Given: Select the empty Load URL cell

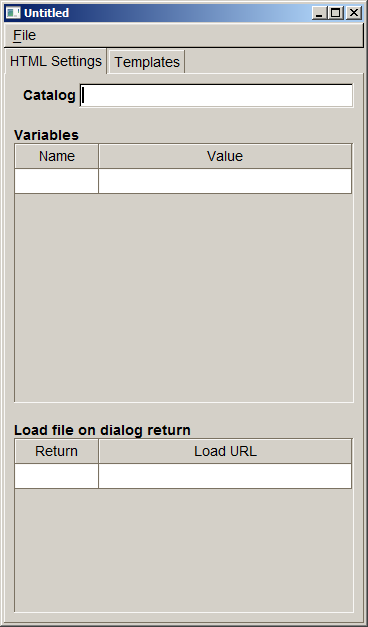Looking at the screenshot, I should (225, 476).
